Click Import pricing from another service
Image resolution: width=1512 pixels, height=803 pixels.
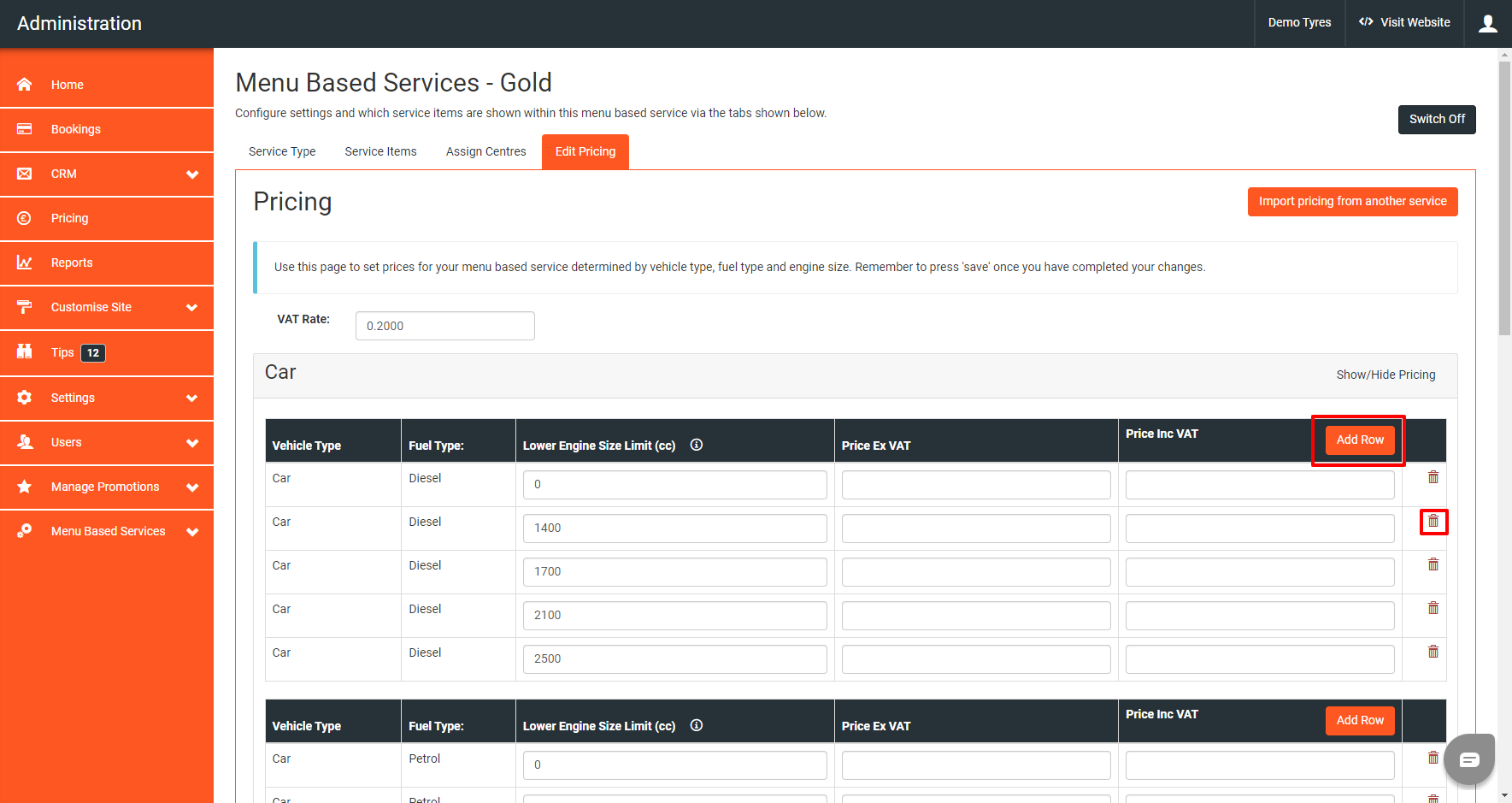tap(1352, 201)
